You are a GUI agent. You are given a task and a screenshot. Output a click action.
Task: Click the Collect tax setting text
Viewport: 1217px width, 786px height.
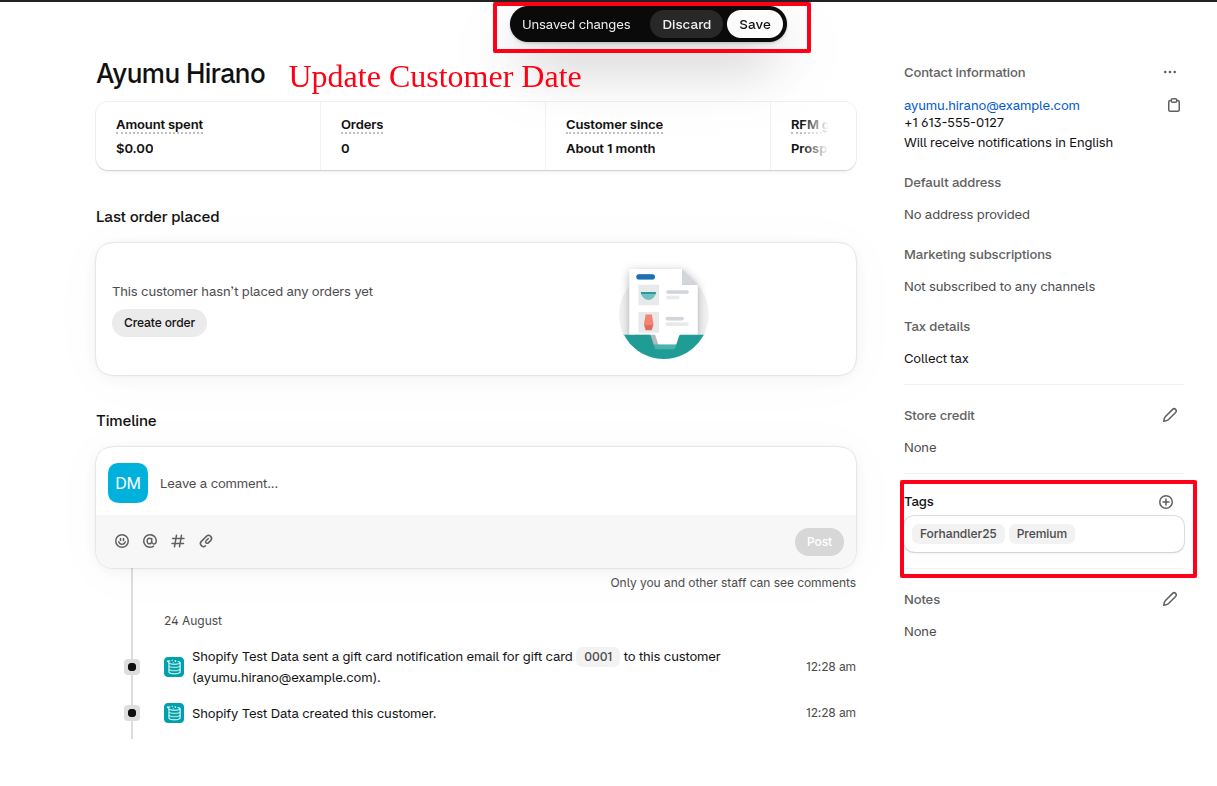point(936,359)
